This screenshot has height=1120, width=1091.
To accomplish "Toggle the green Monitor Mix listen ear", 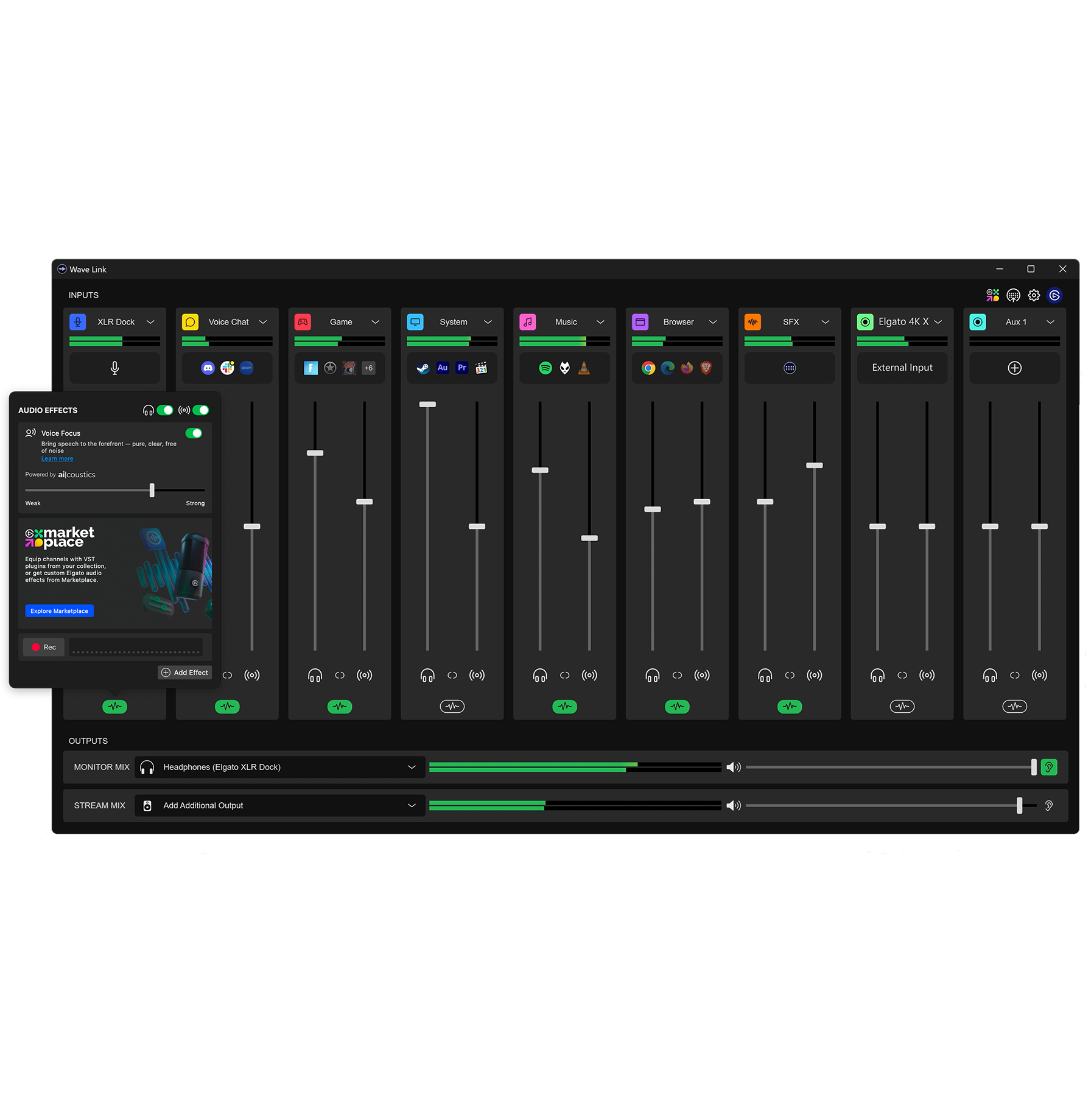I will click(1049, 767).
